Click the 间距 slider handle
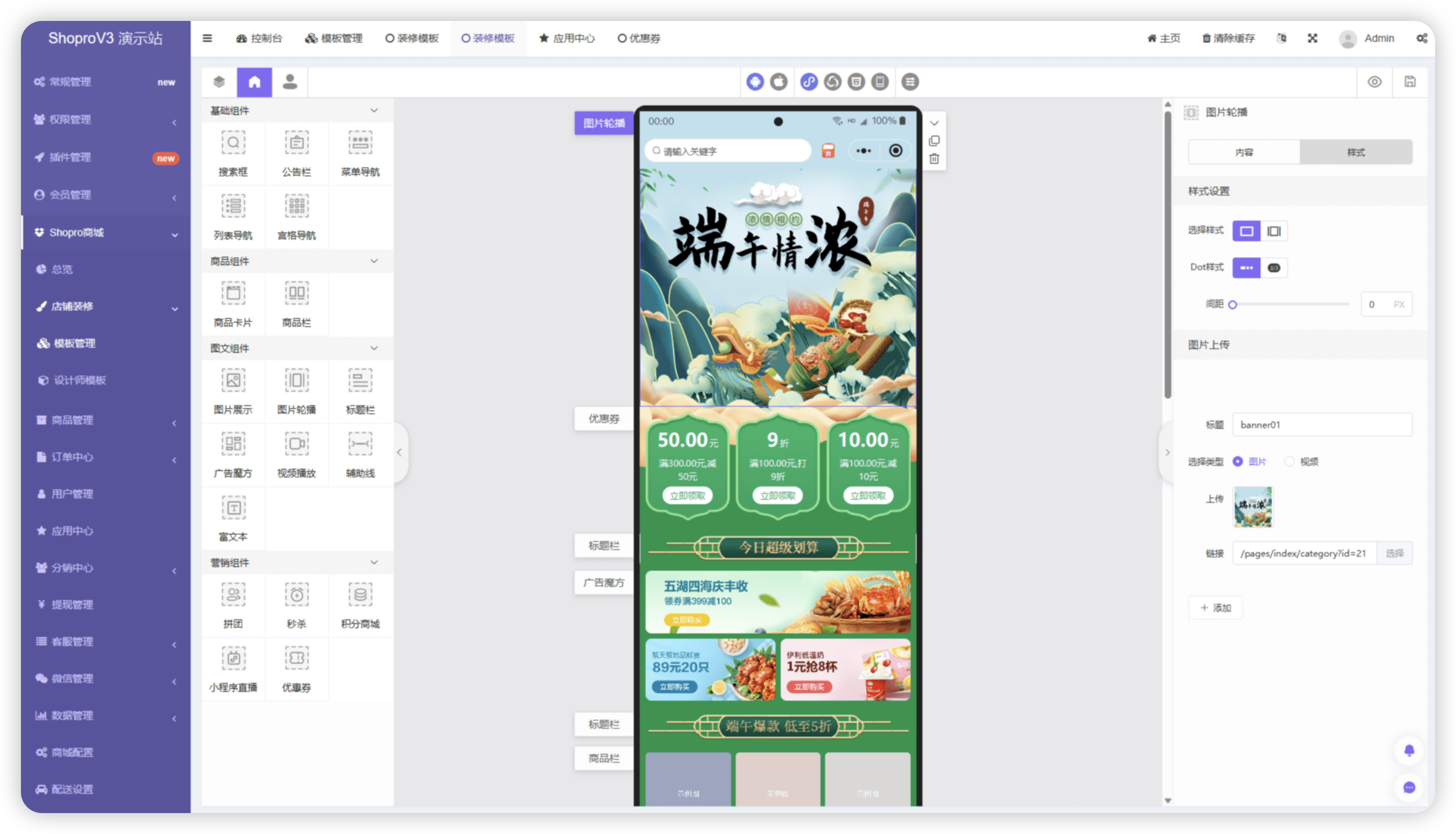Screen dimensions: 1456x834 [x=1232, y=305]
